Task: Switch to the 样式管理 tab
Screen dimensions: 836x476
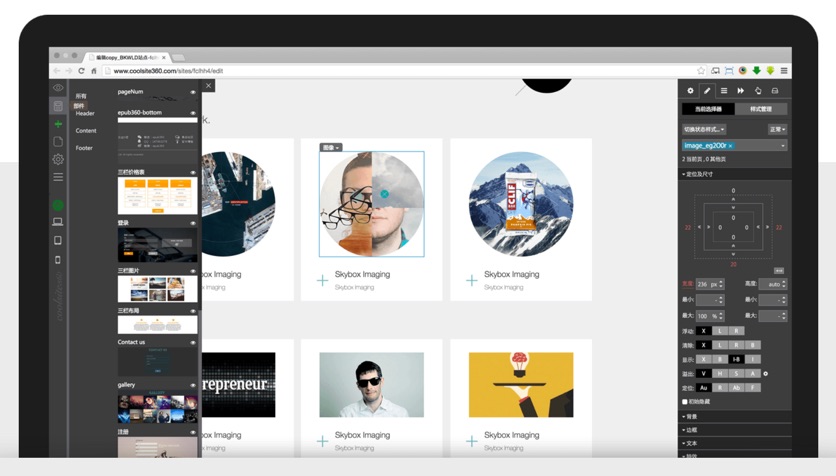Action: point(761,109)
